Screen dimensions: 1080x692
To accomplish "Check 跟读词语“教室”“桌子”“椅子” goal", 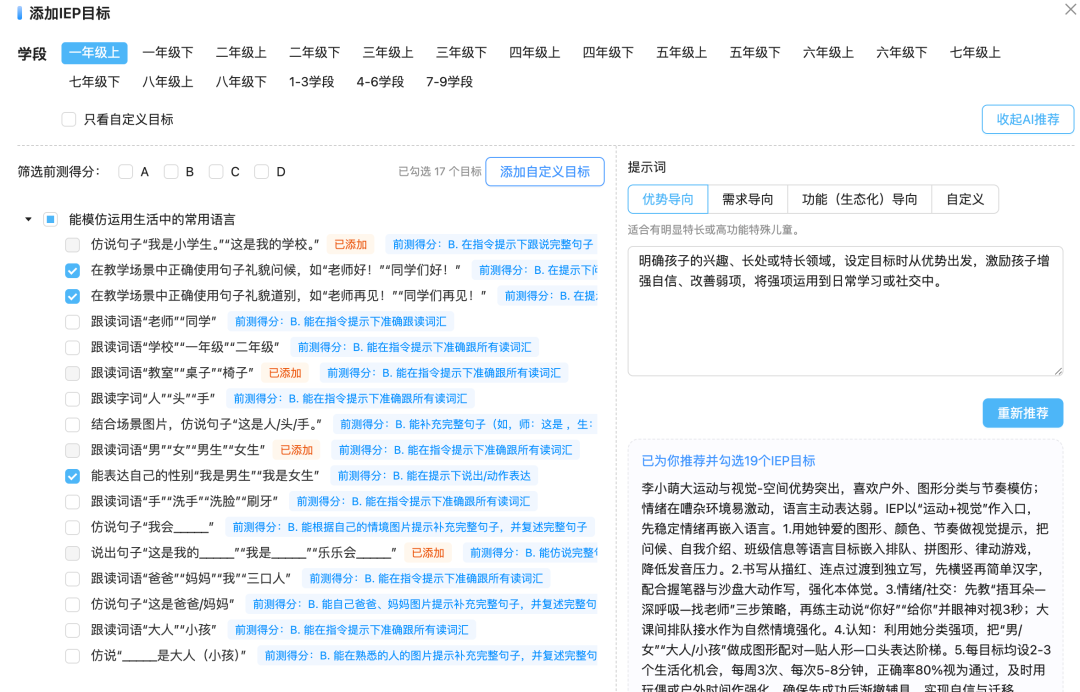I will click(72, 373).
